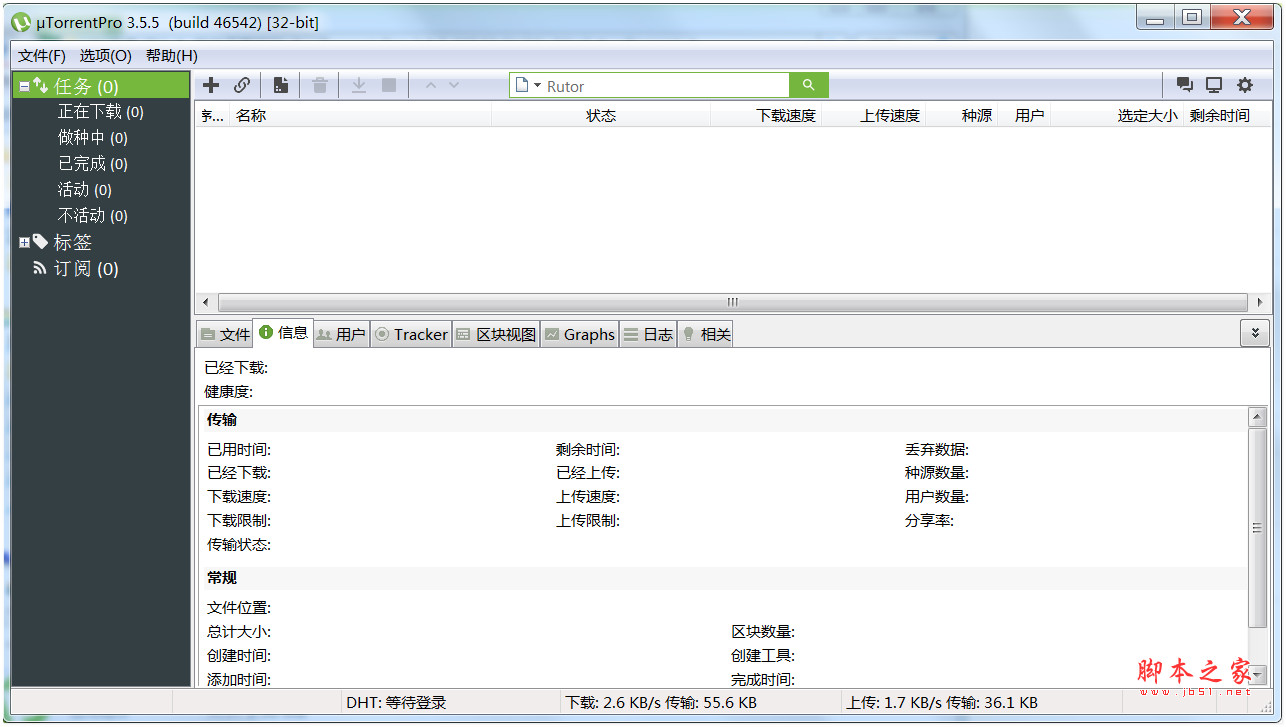The image size is (1286, 727).
Task: Click the Move Up Queue arrow
Action: 431,86
